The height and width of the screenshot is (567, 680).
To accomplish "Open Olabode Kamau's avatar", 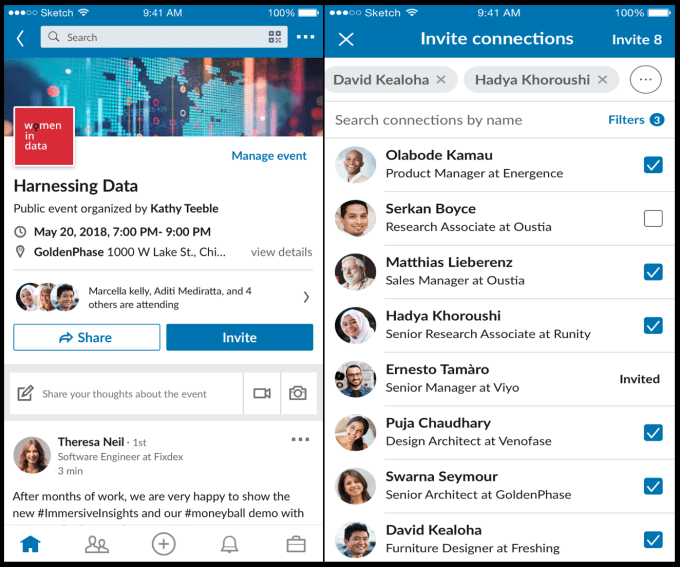I will [x=355, y=164].
